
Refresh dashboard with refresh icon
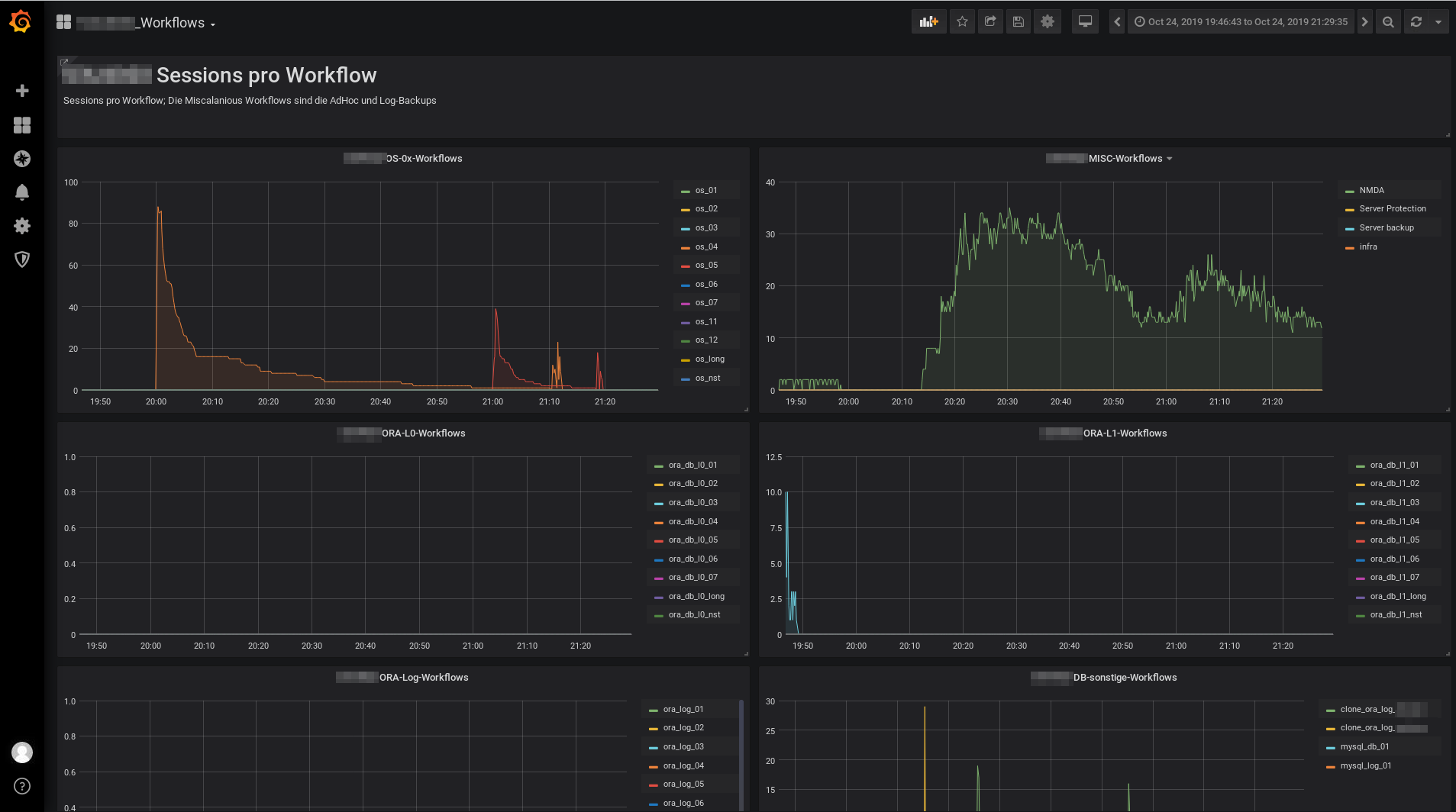[x=1416, y=22]
